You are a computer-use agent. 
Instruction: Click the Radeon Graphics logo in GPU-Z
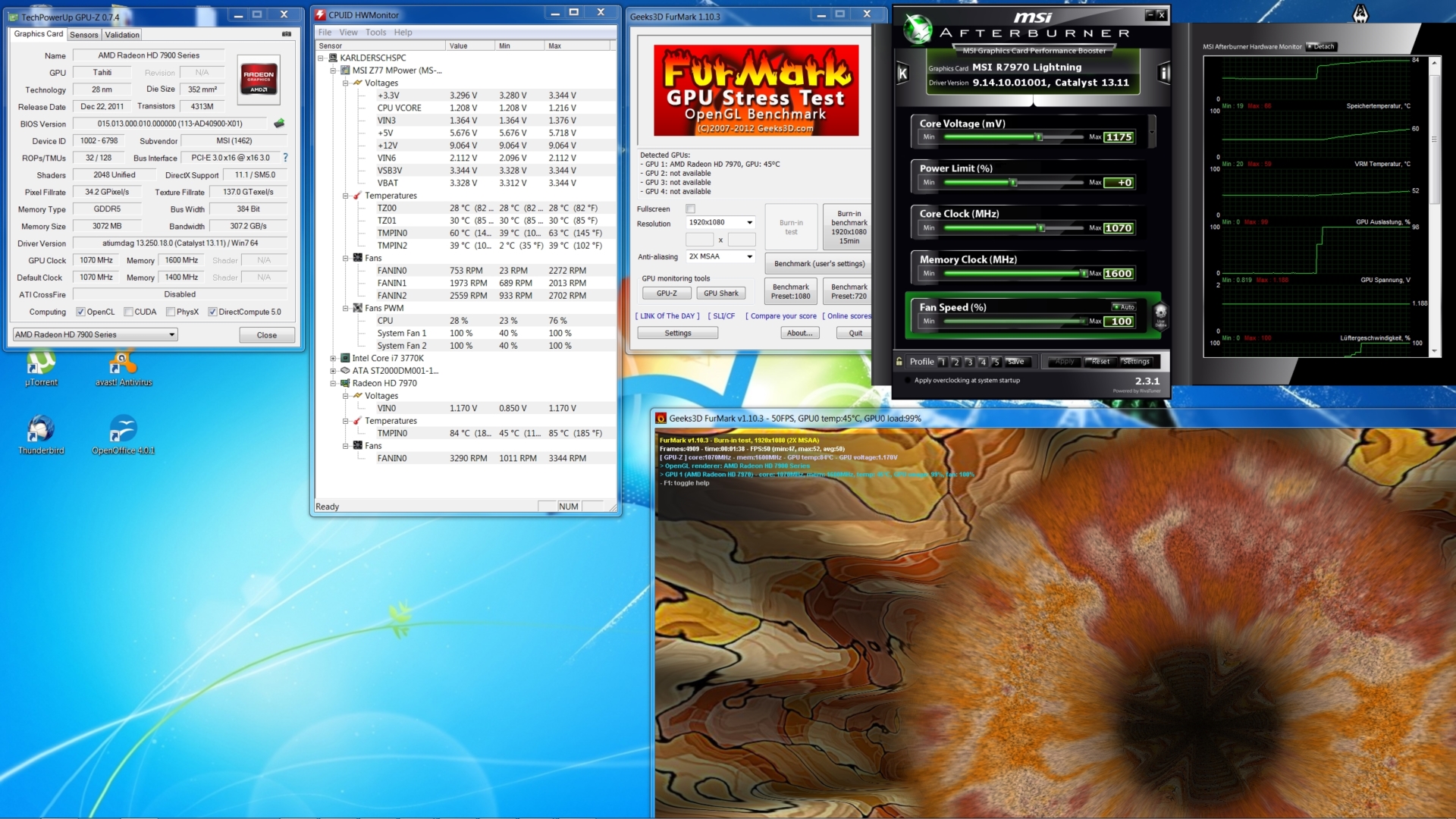tap(259, 79)
